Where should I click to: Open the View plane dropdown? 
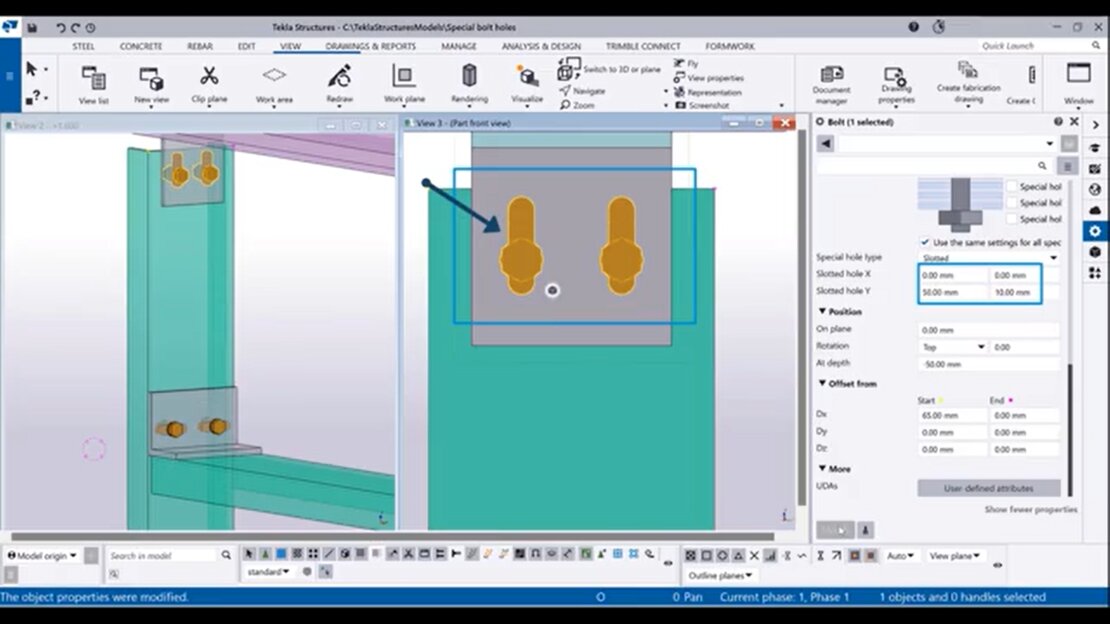coord(954,556)
